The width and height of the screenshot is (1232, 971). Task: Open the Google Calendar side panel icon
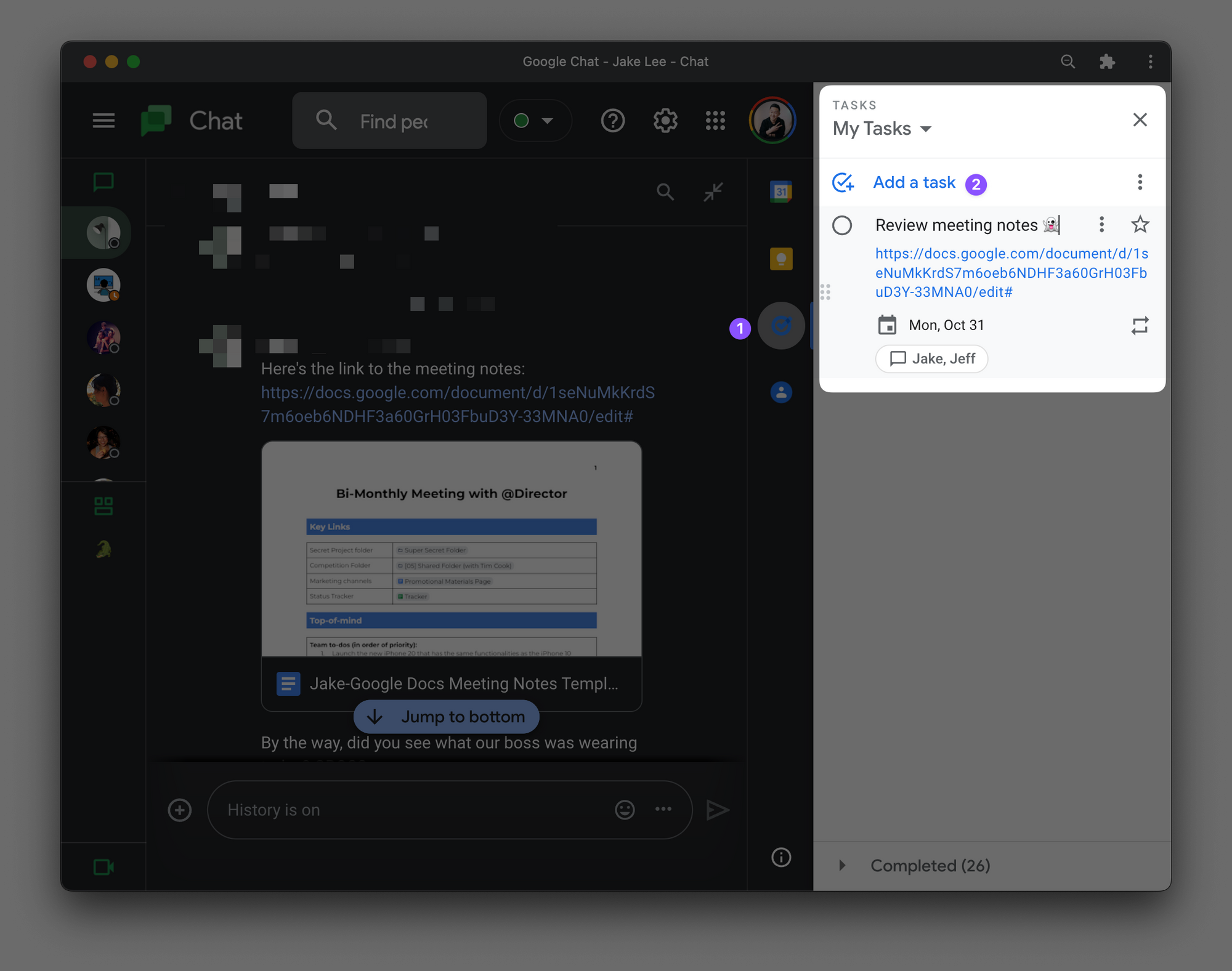click(x=780, y=191)
